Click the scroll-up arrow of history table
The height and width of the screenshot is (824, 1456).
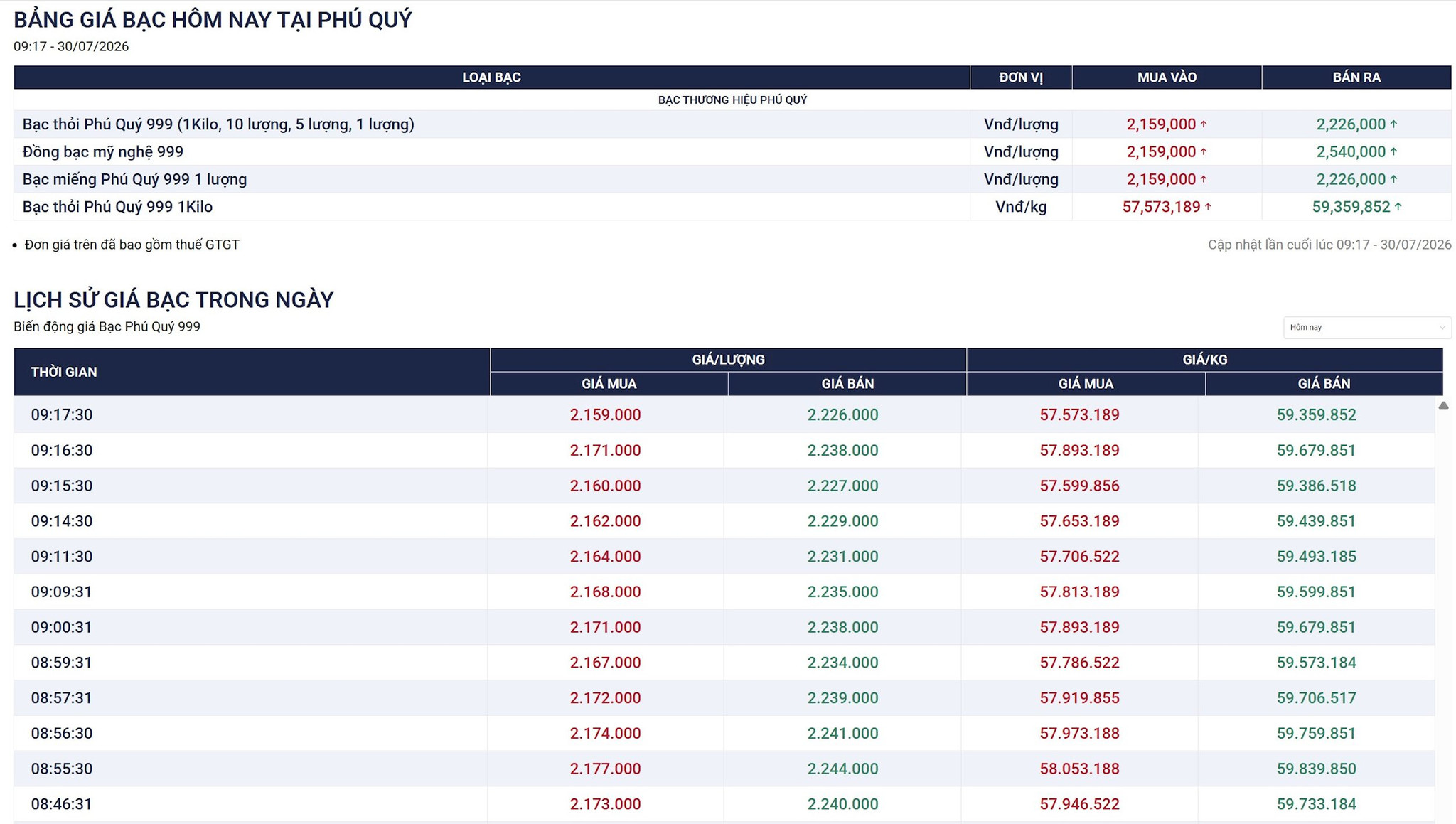[x=1443, y=405]
